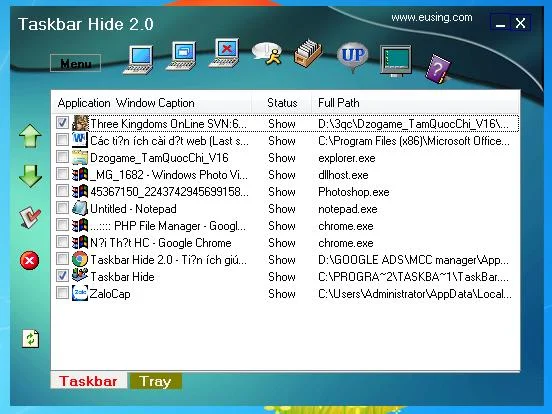
Task: Click the green down arrow icon
Action: tap(30, 176)
